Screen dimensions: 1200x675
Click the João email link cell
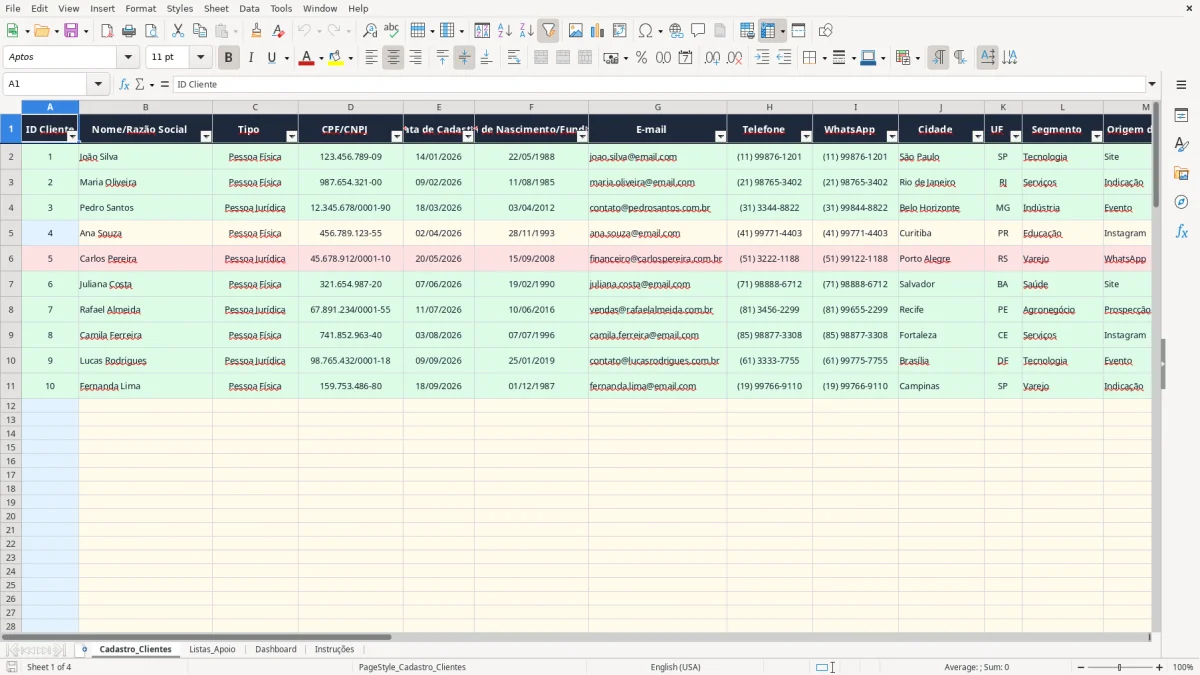(658, 157)
